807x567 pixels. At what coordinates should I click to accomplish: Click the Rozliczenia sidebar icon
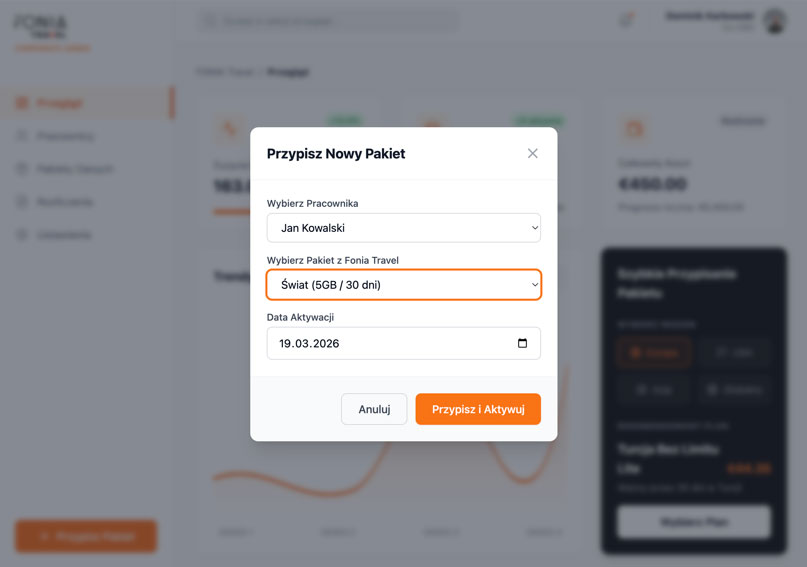(x=22, y=202)
